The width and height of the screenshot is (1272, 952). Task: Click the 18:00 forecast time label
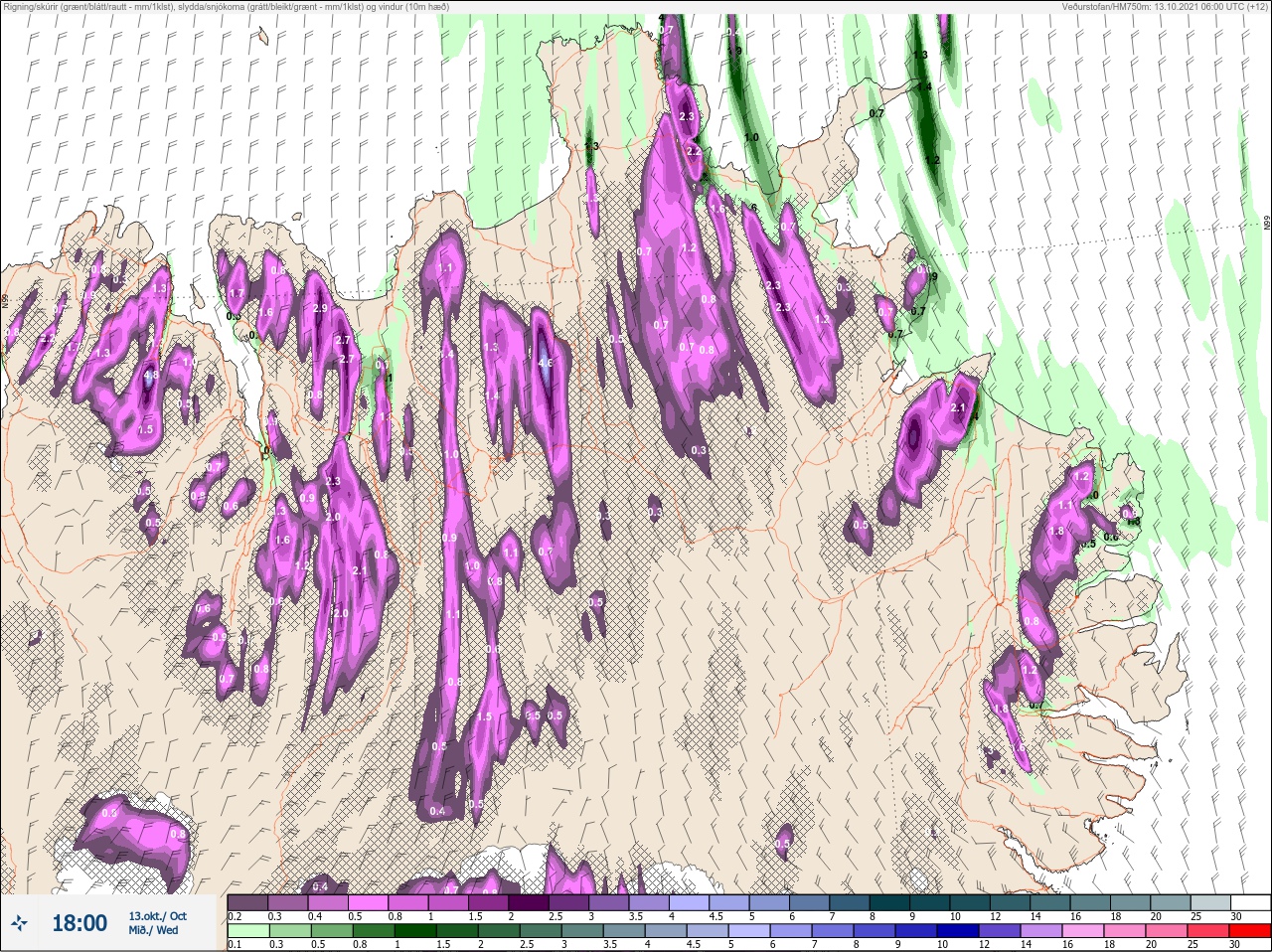79,923
